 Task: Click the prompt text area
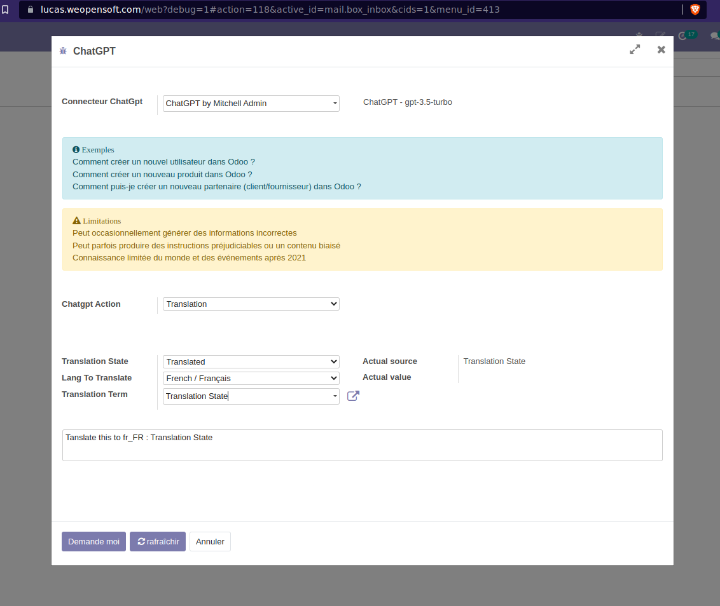point(362,445)
